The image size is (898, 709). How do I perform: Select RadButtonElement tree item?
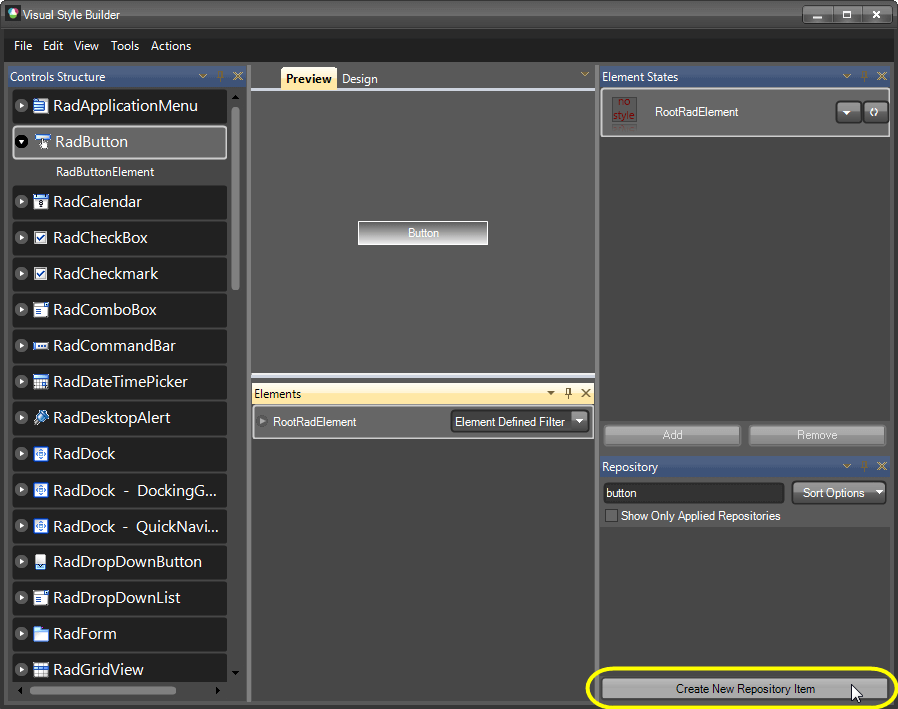coord(105,172)
